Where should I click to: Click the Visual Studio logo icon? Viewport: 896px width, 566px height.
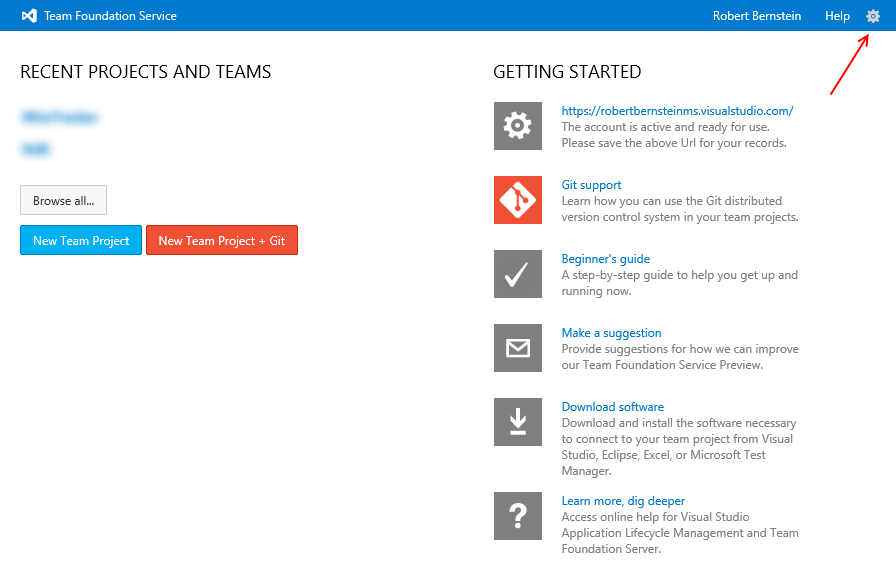tap(29, 16)
